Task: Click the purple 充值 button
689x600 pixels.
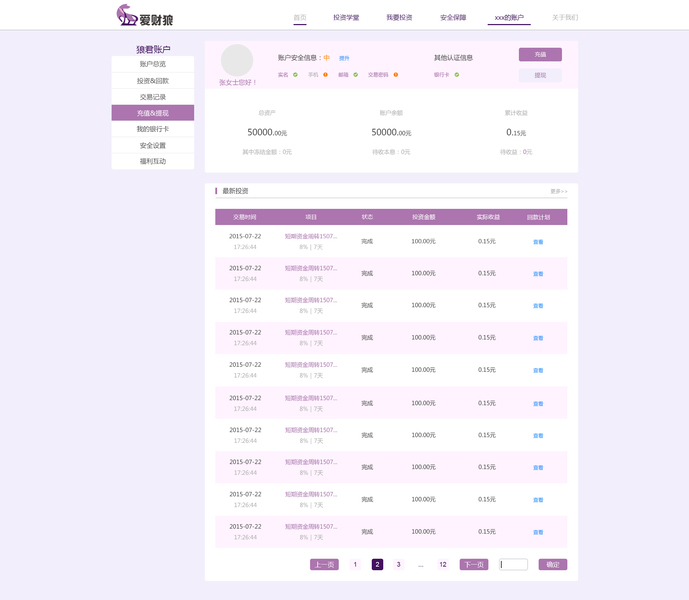Action: 540,55
